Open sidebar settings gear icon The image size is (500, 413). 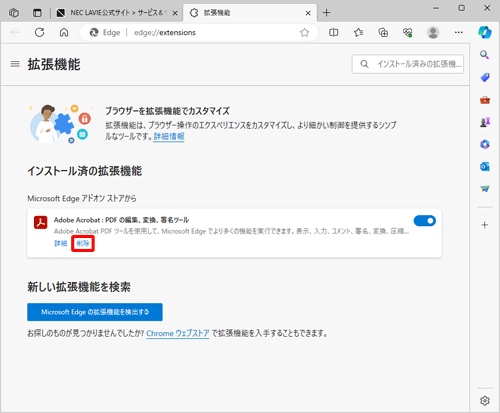pyautogui.click(x=485, y=401)
